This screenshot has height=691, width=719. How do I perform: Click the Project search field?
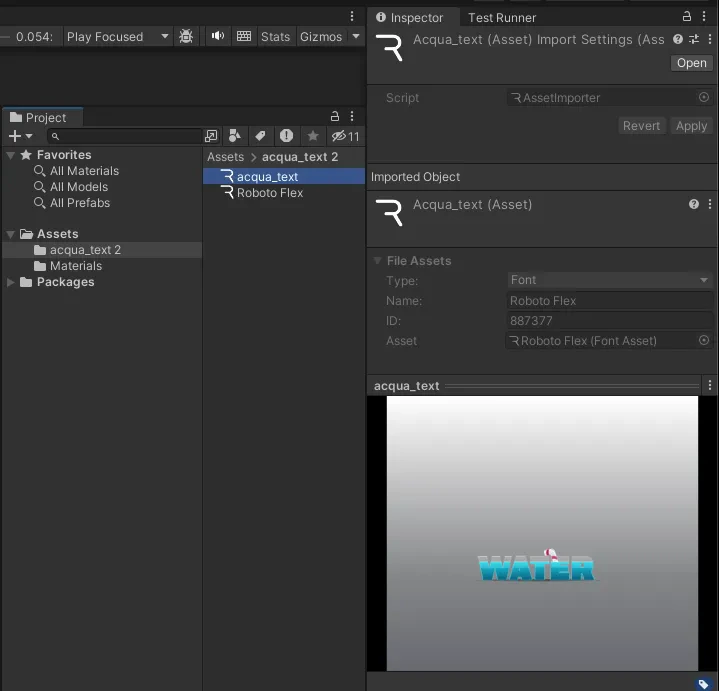125,136
